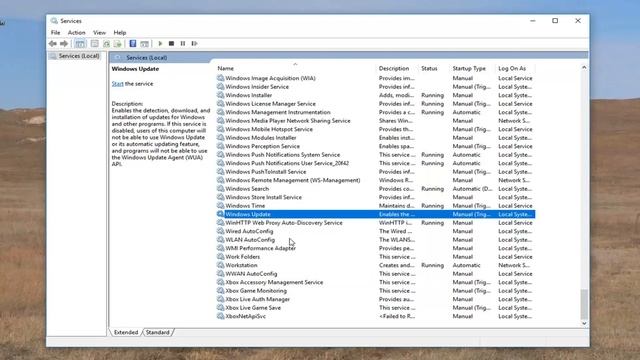The image size is (640, 360).
Task: Select the Windows License Manager Service row
Action: click(x=376, y=104)
